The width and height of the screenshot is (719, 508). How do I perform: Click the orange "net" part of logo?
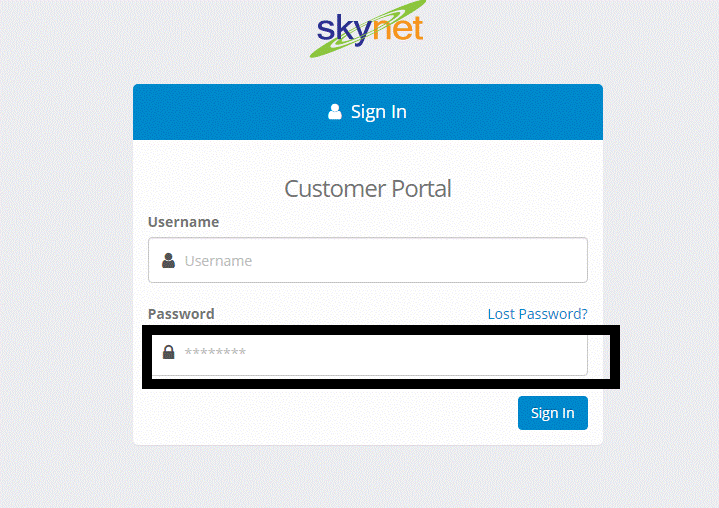click(x=398, y=28)
